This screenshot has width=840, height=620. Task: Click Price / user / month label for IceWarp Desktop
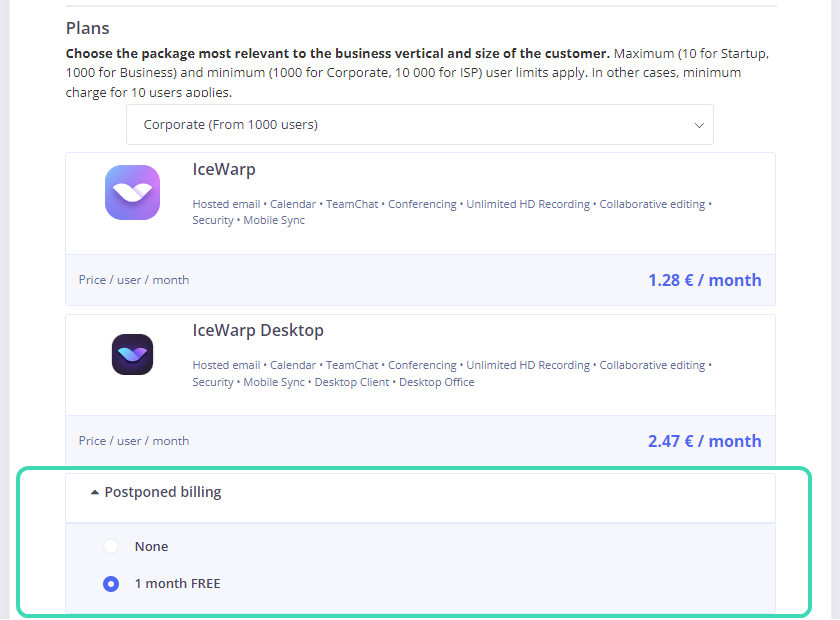pyautogui.click(x=134, y=441)
